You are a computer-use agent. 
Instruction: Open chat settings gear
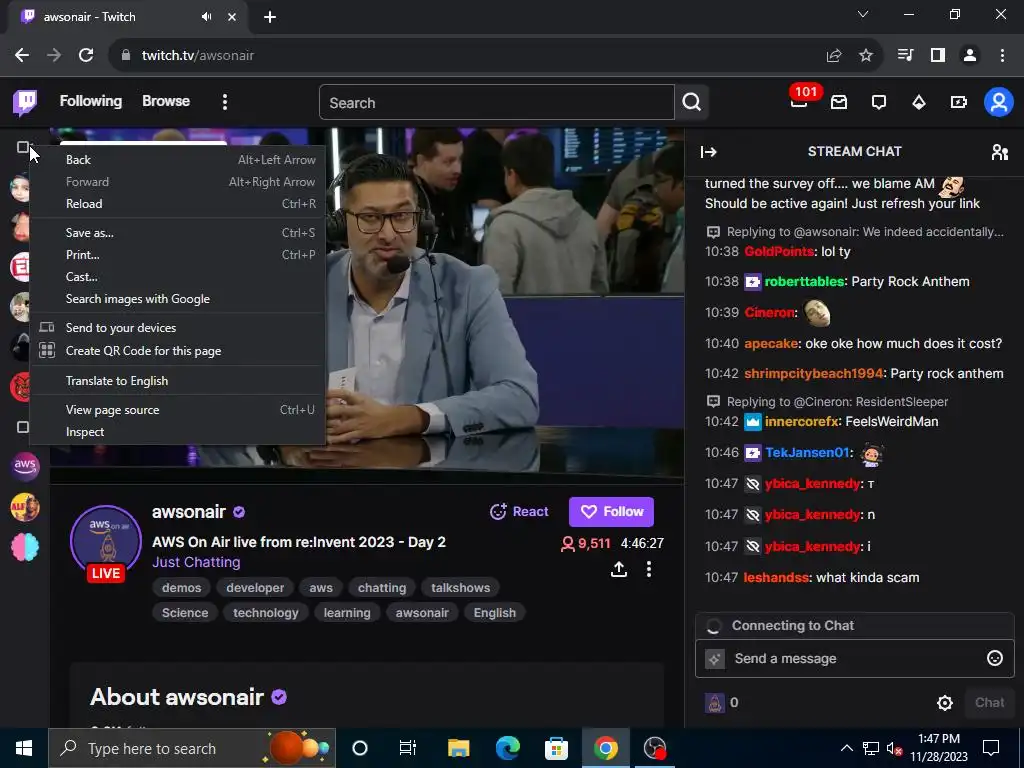pos(945,703)
